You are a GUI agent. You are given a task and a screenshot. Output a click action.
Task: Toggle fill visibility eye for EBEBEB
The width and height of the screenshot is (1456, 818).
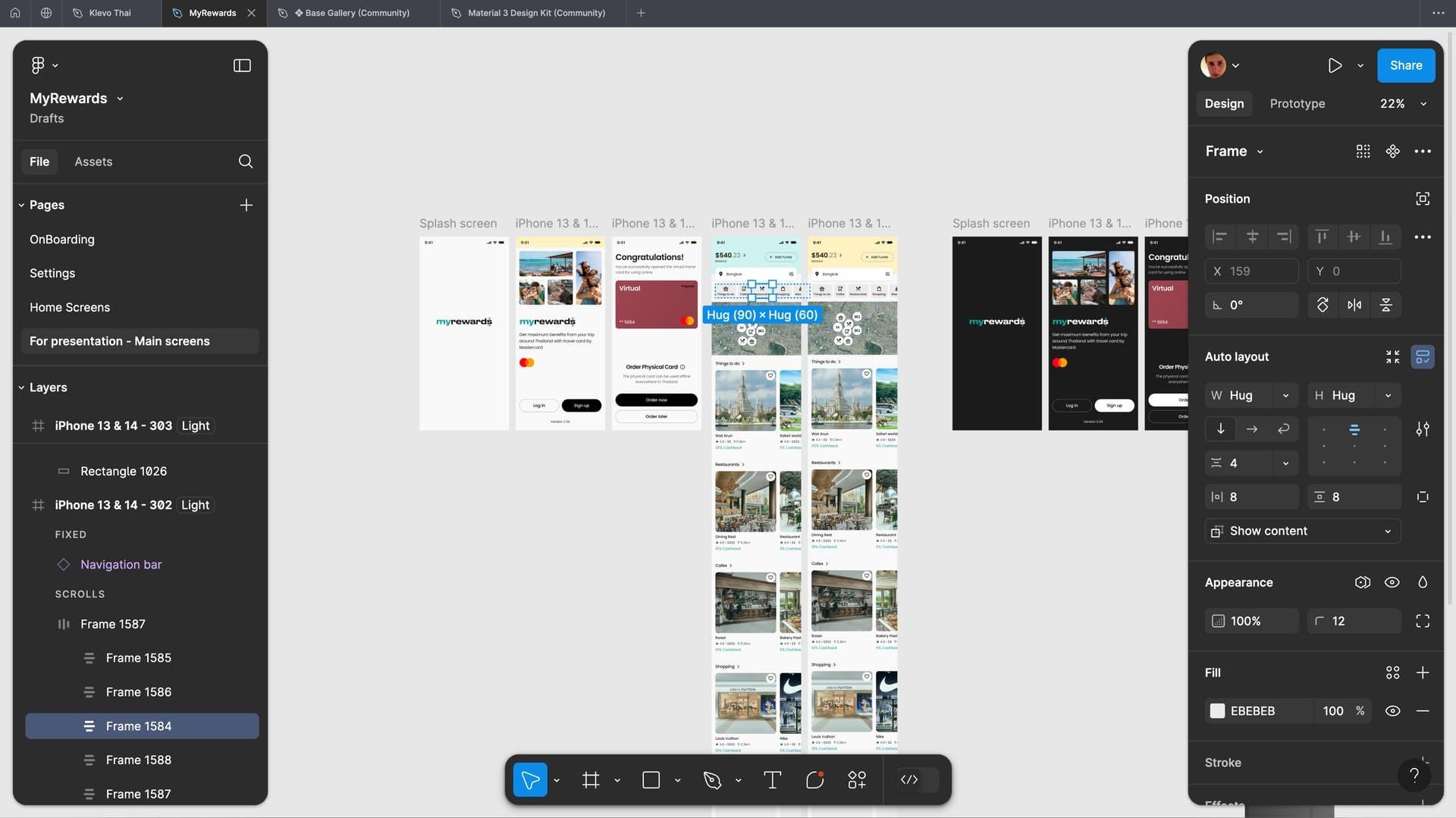click(1392, 711)
